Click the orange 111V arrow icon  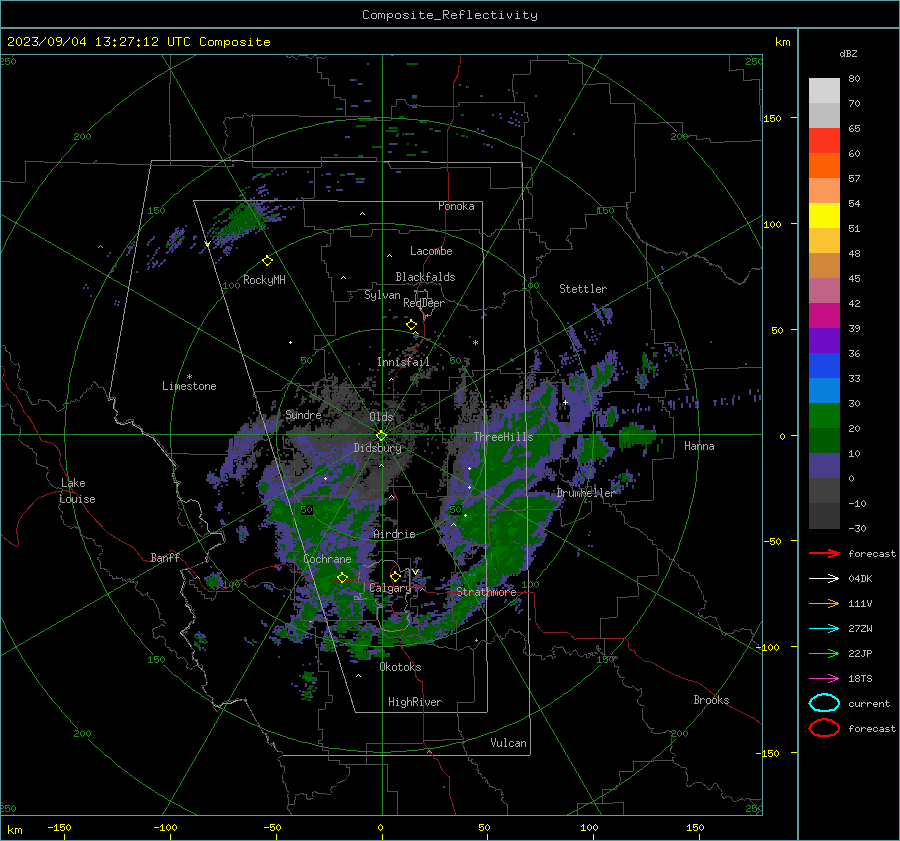824,603
